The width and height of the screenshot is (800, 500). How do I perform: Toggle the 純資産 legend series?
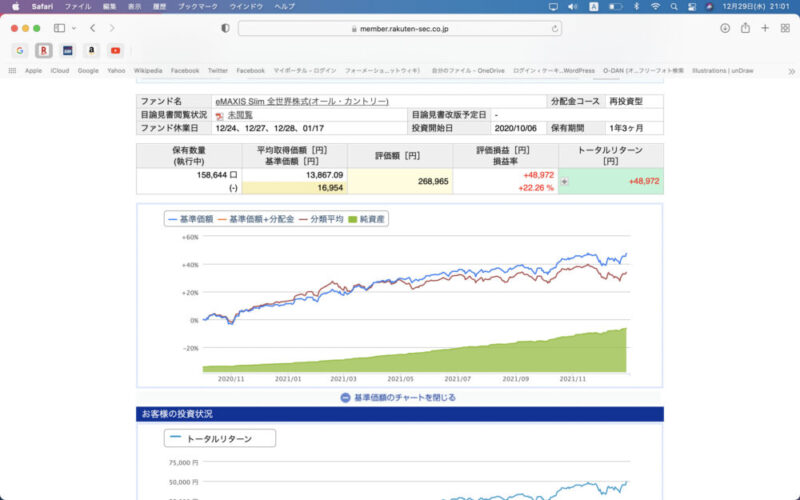(366, 219)
